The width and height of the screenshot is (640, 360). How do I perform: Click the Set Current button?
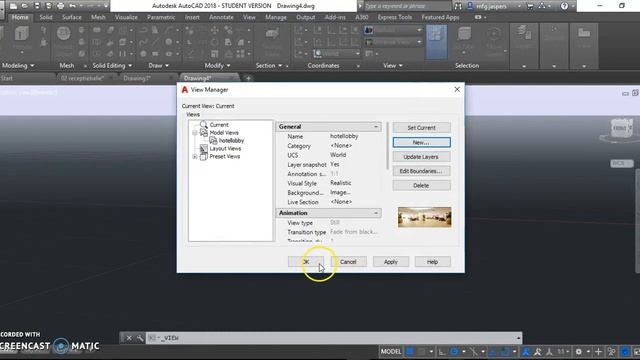point(421,128)
